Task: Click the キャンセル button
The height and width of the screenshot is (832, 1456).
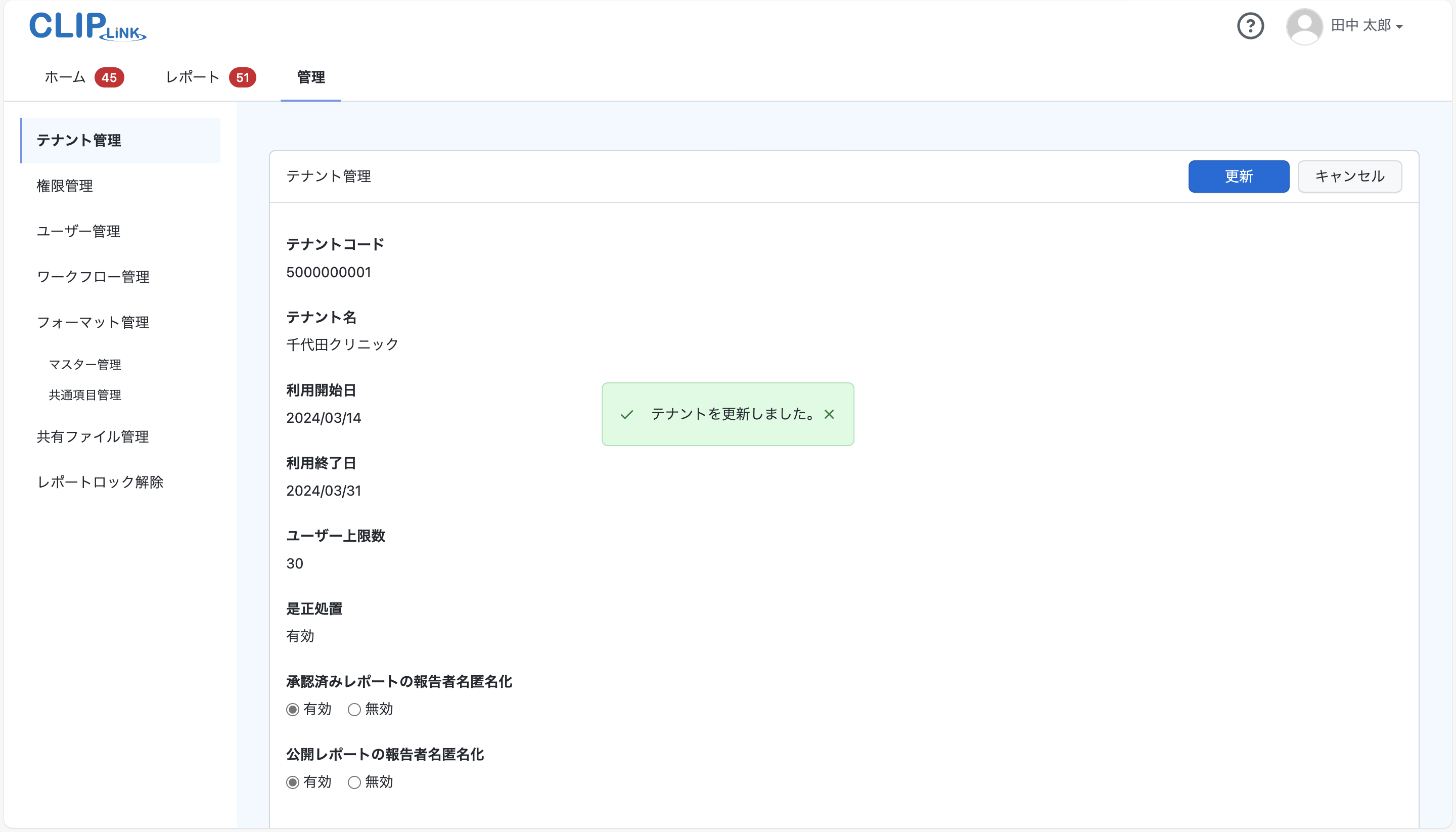Action: (x=1349, y=177)
